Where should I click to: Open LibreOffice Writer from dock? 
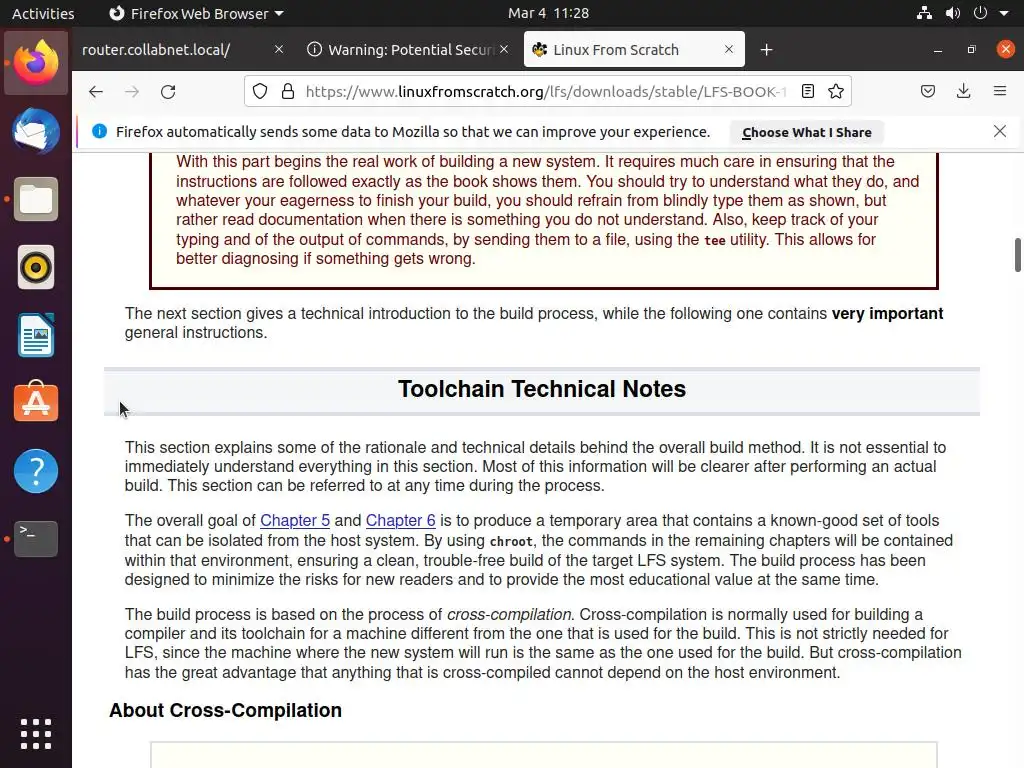click(x=36, y=335)
